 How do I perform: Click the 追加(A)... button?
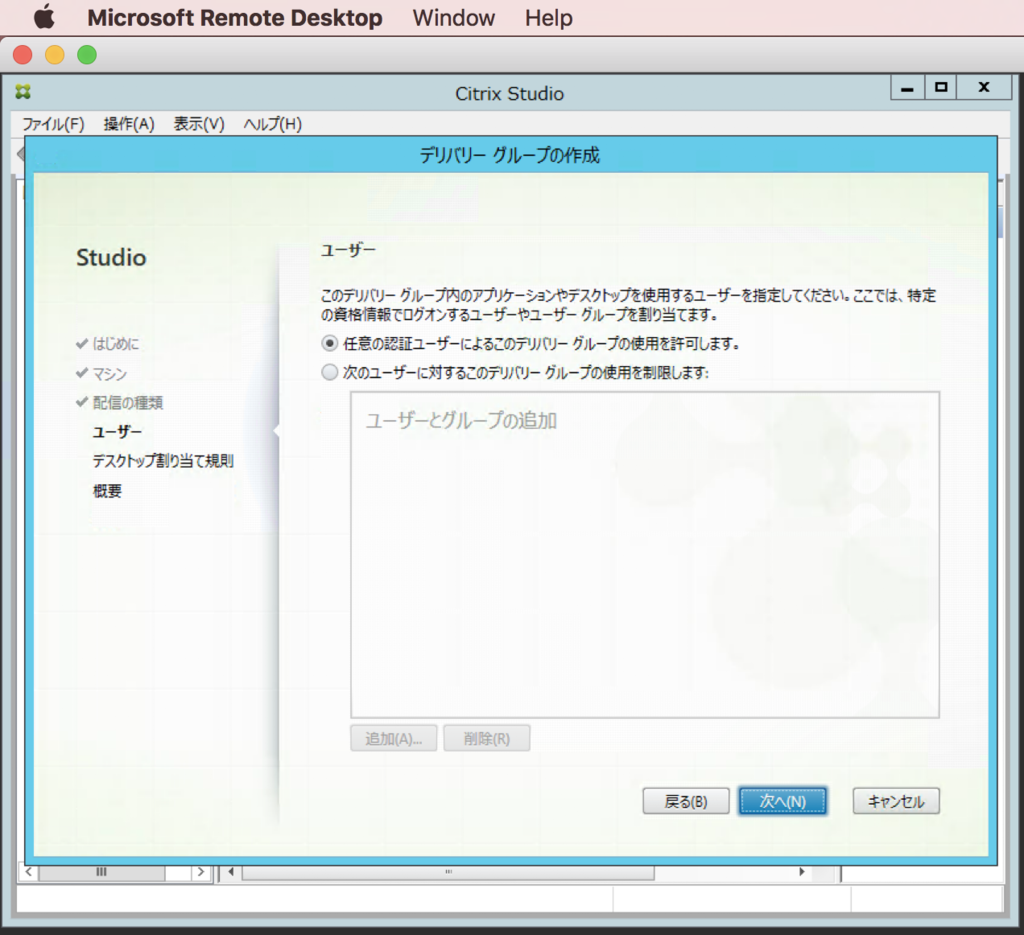coord(394,738)
